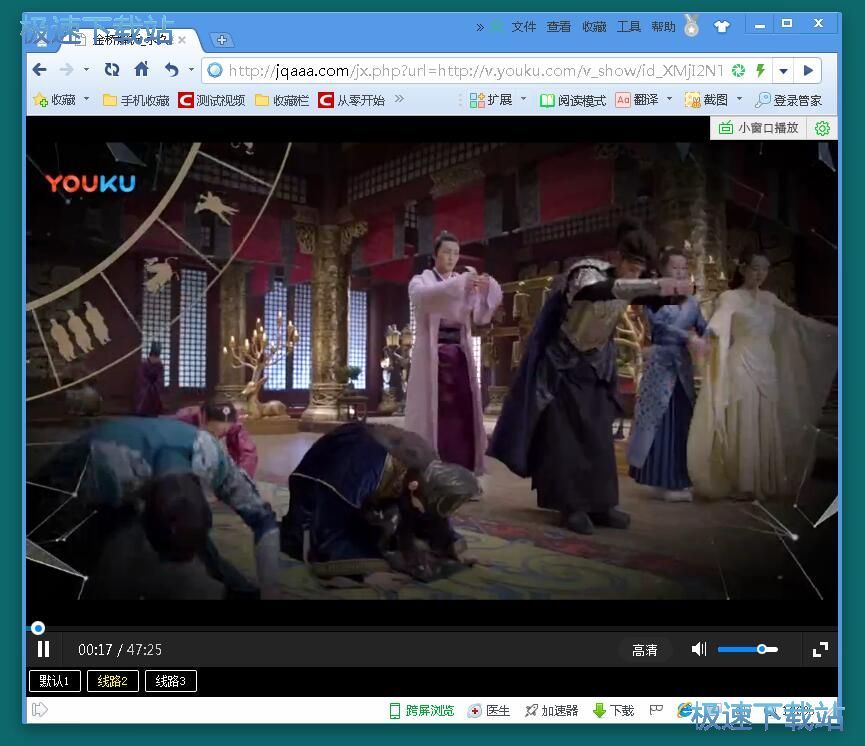Adjust the volume slider
The width and height of the screenshot is (865, 746).
tap(747, 649)
